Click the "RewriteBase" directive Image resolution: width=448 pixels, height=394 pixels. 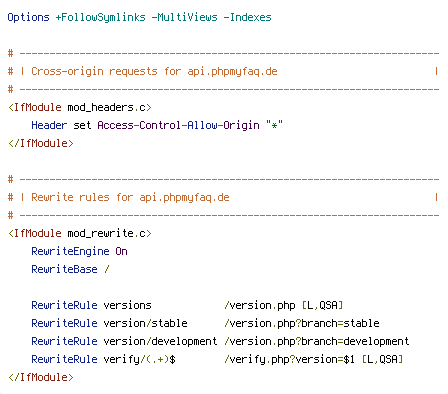[64, 269]
